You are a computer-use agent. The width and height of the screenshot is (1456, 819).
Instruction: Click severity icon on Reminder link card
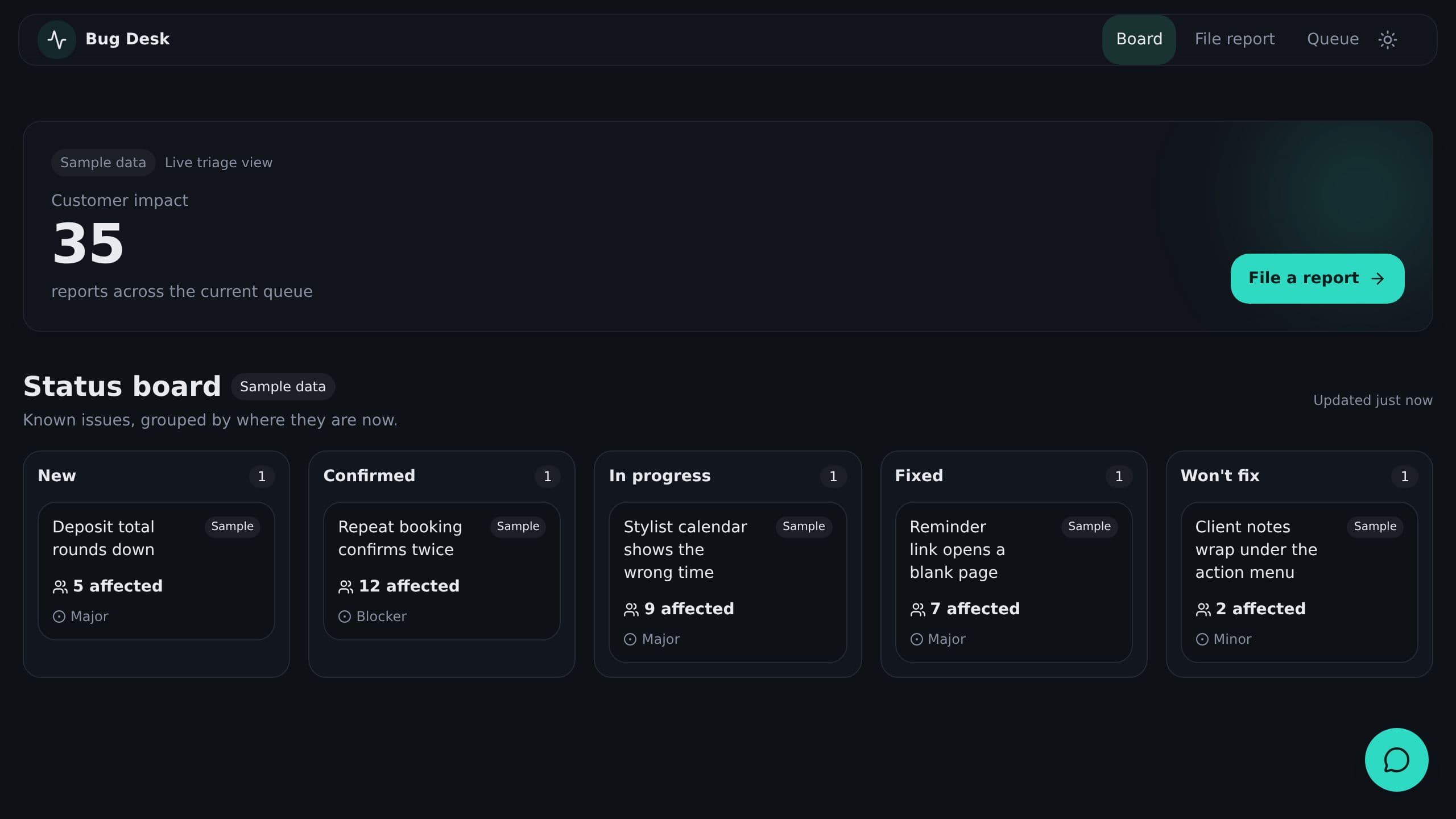pyautogui.click(x=916, y=639)
